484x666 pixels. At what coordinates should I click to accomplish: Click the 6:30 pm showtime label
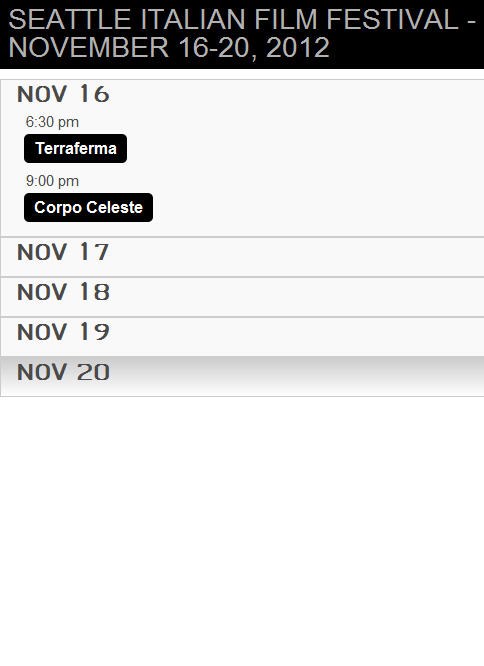tap(52, 122)
